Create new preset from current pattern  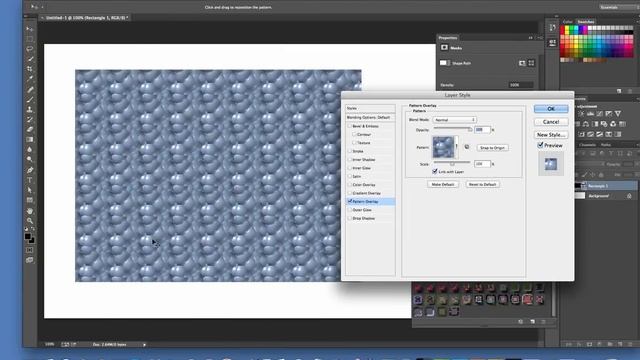[467, 147]
